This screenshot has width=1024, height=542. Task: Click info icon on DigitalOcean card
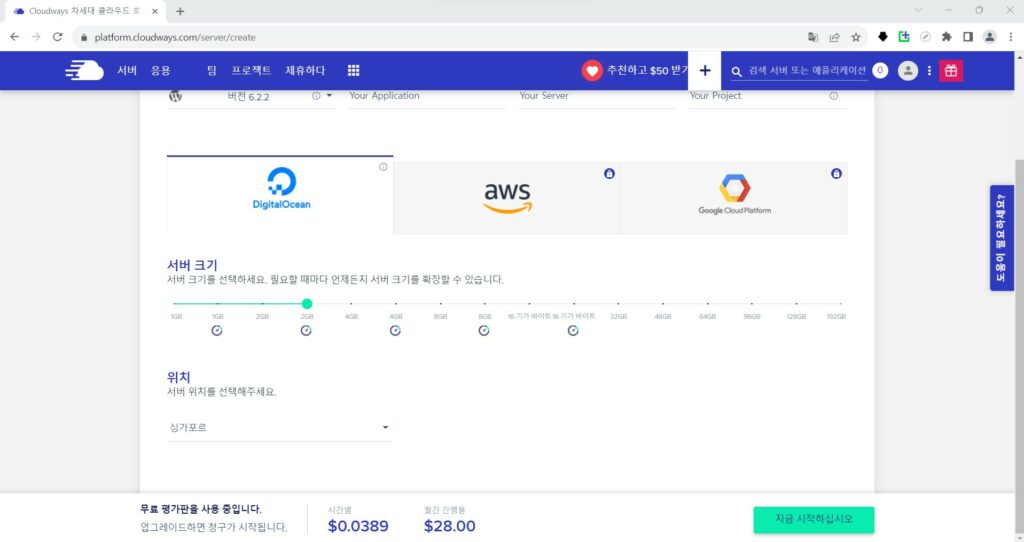383,167
